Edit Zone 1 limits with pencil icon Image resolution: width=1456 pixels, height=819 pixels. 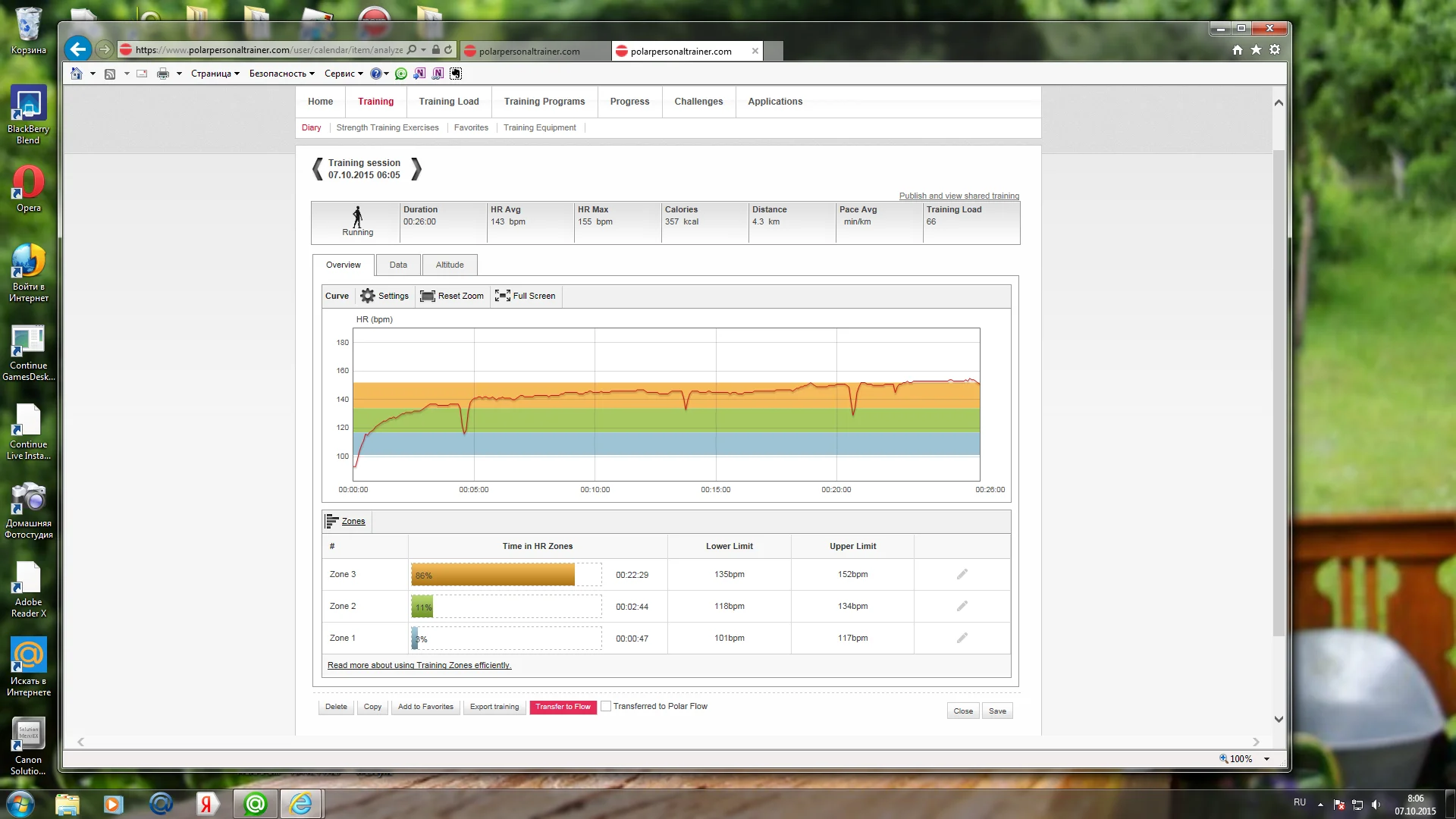962,639
